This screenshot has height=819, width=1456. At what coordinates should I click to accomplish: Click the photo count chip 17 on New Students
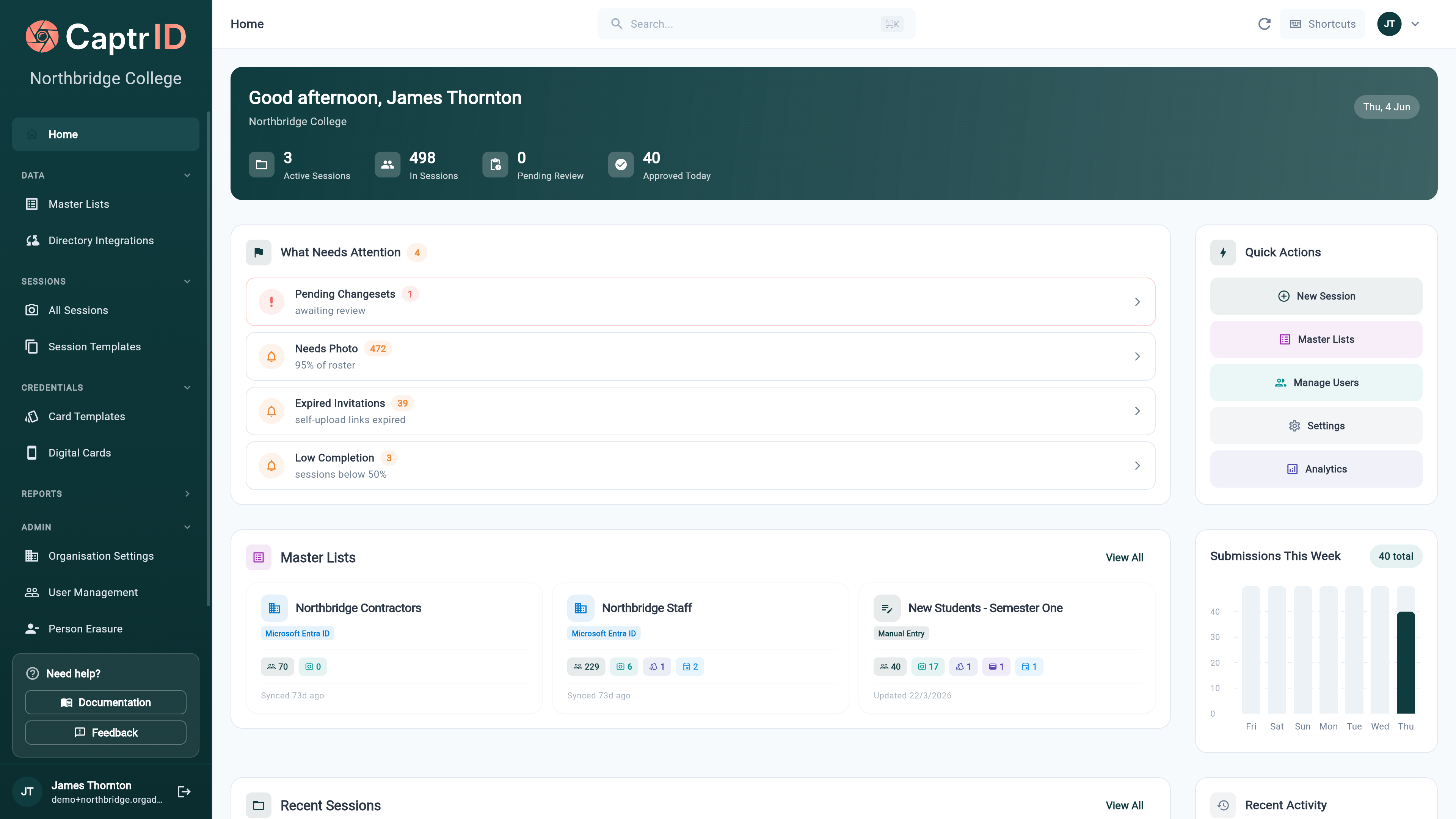click(x=927, y=667)
